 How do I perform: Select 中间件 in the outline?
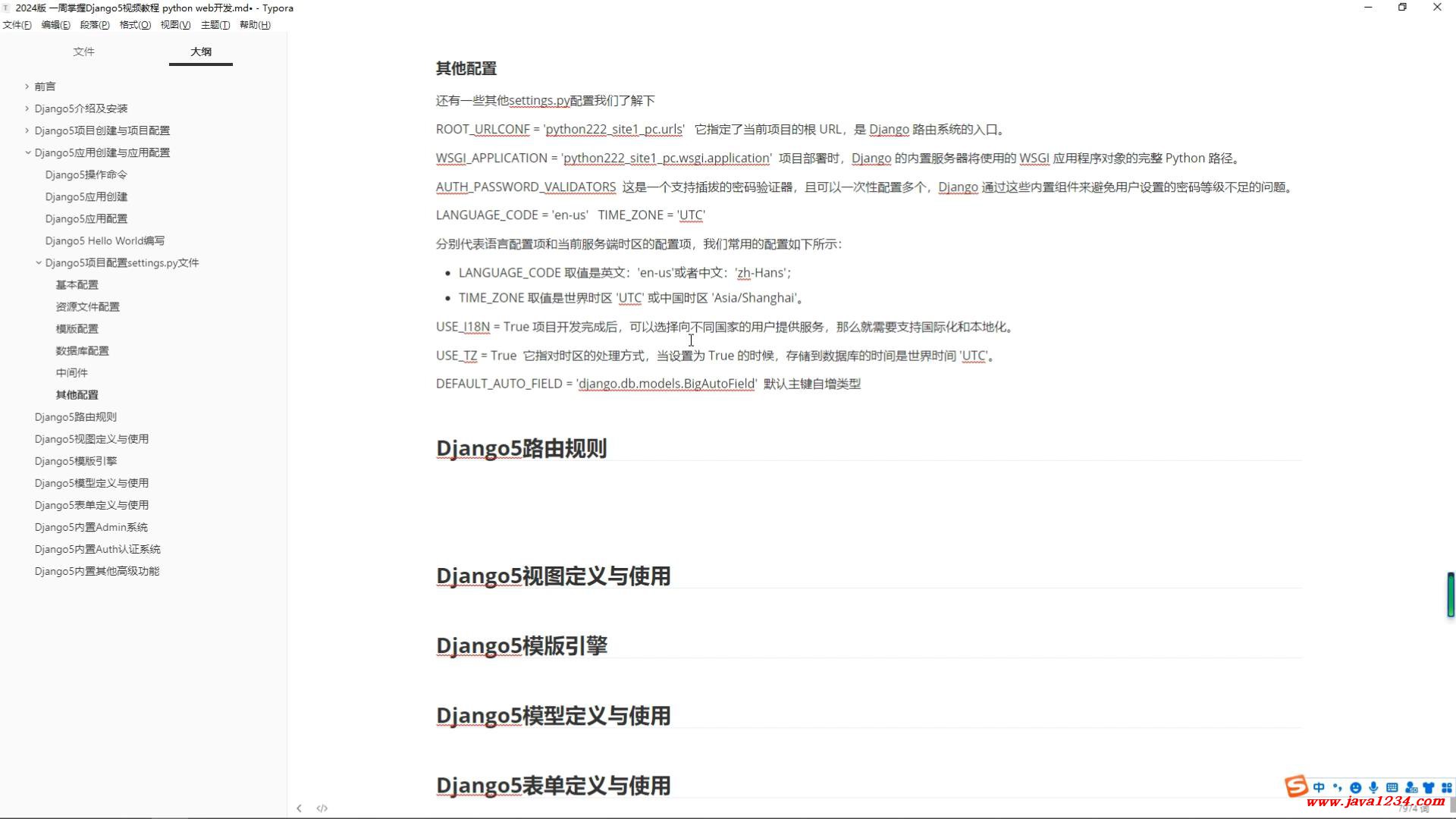pyautogui.click(x=71, y=372)
